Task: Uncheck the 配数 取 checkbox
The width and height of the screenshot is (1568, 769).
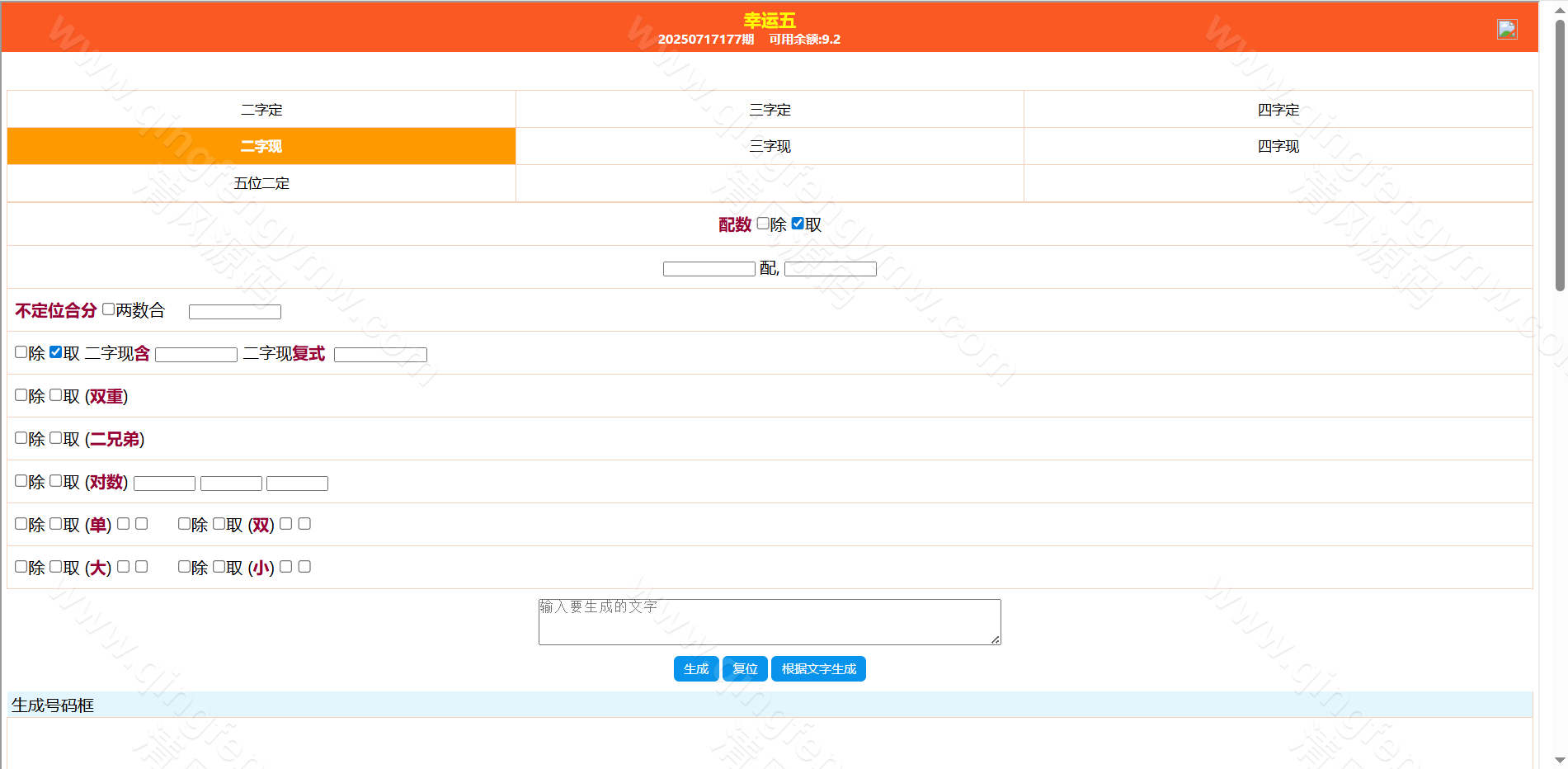Action: tap(798, 224)
